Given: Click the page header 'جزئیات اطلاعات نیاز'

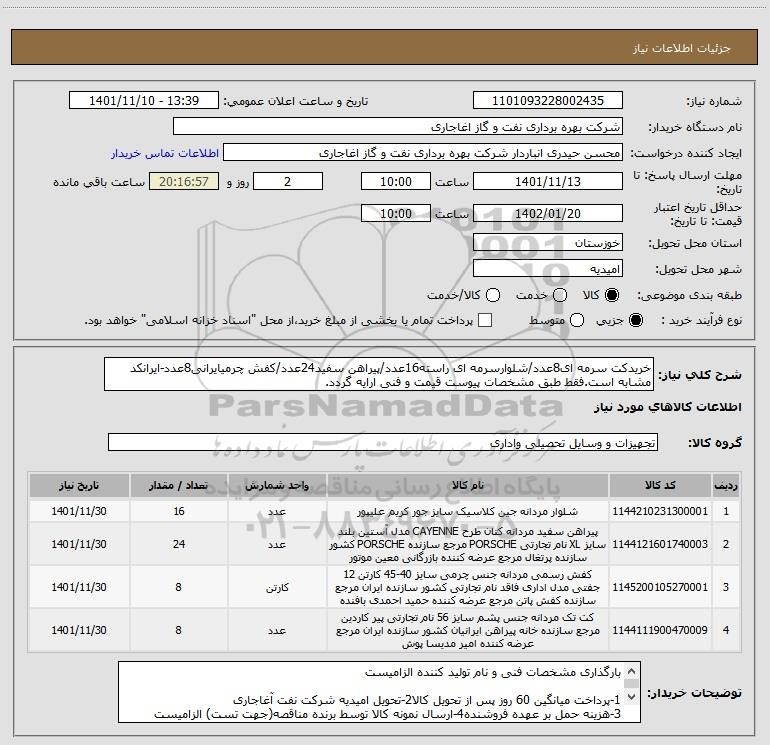Looking at the screenshot, I should pos(682,48).
